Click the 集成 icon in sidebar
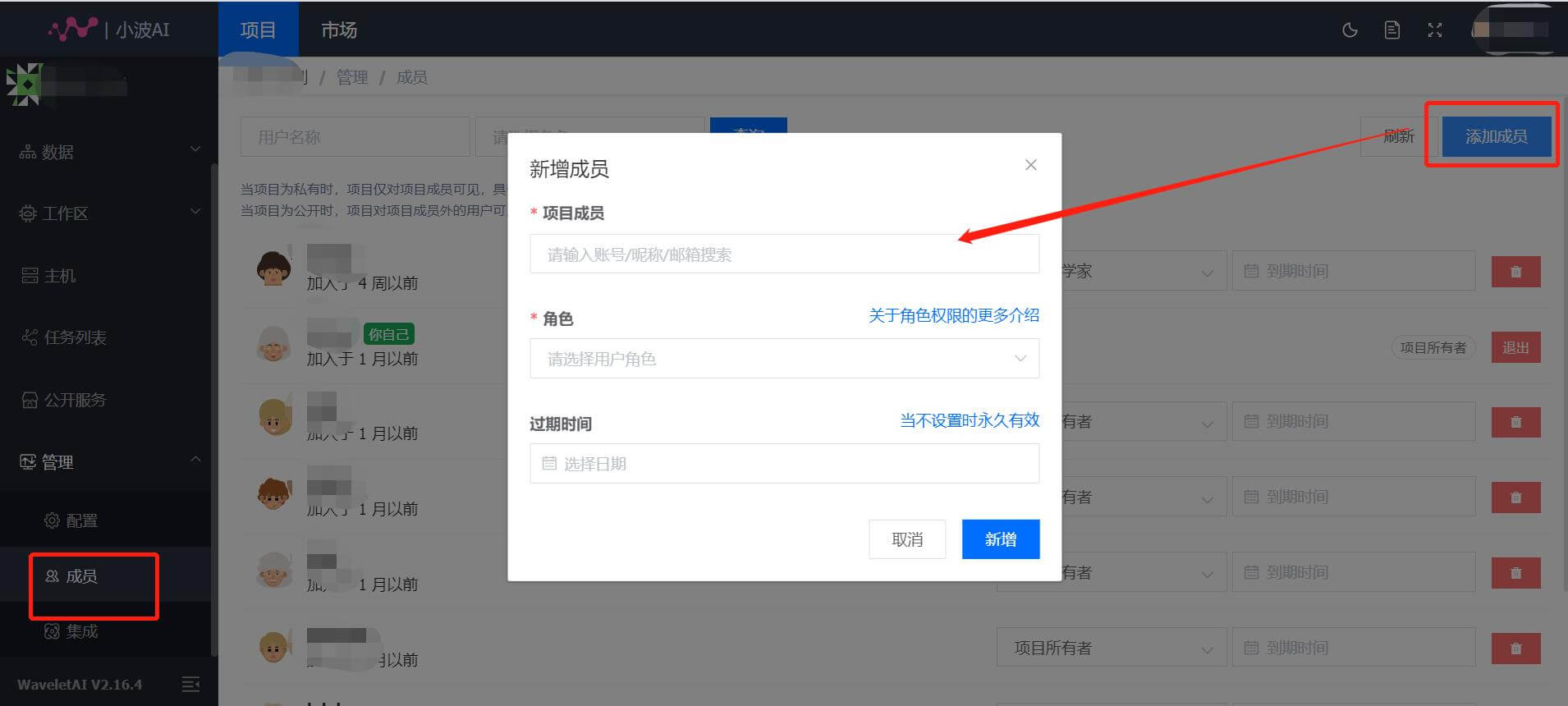Screen dimensions: 1568x706 click(x=52, y=631)
